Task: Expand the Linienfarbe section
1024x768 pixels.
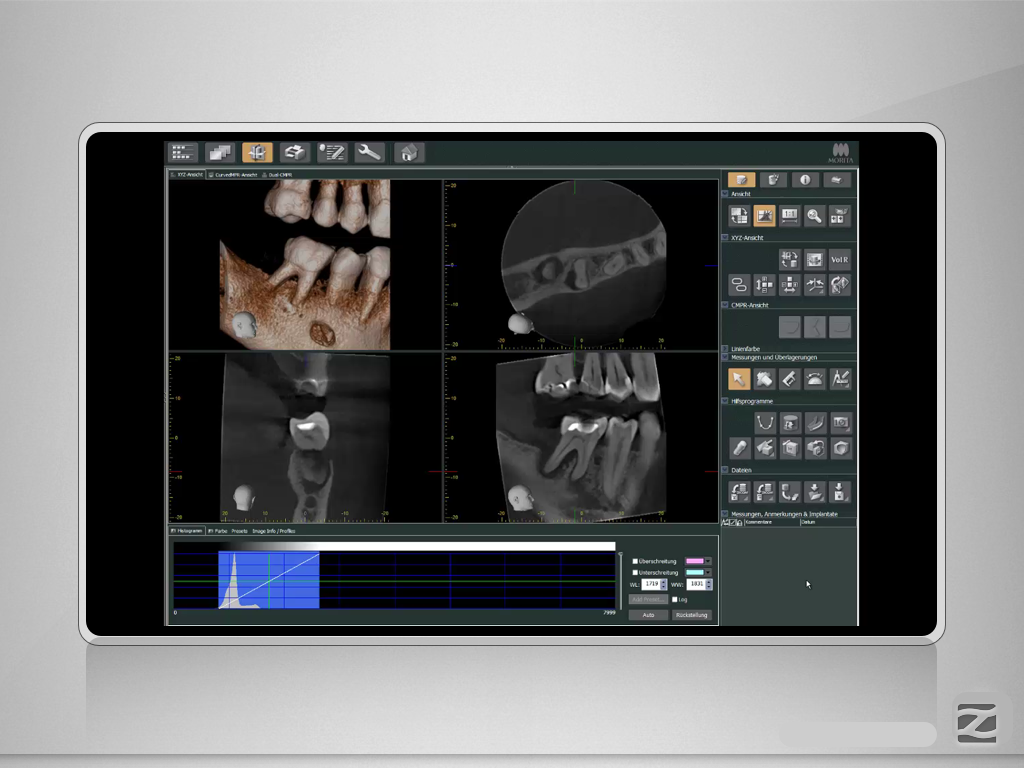Action: click(x=725, y=349)
